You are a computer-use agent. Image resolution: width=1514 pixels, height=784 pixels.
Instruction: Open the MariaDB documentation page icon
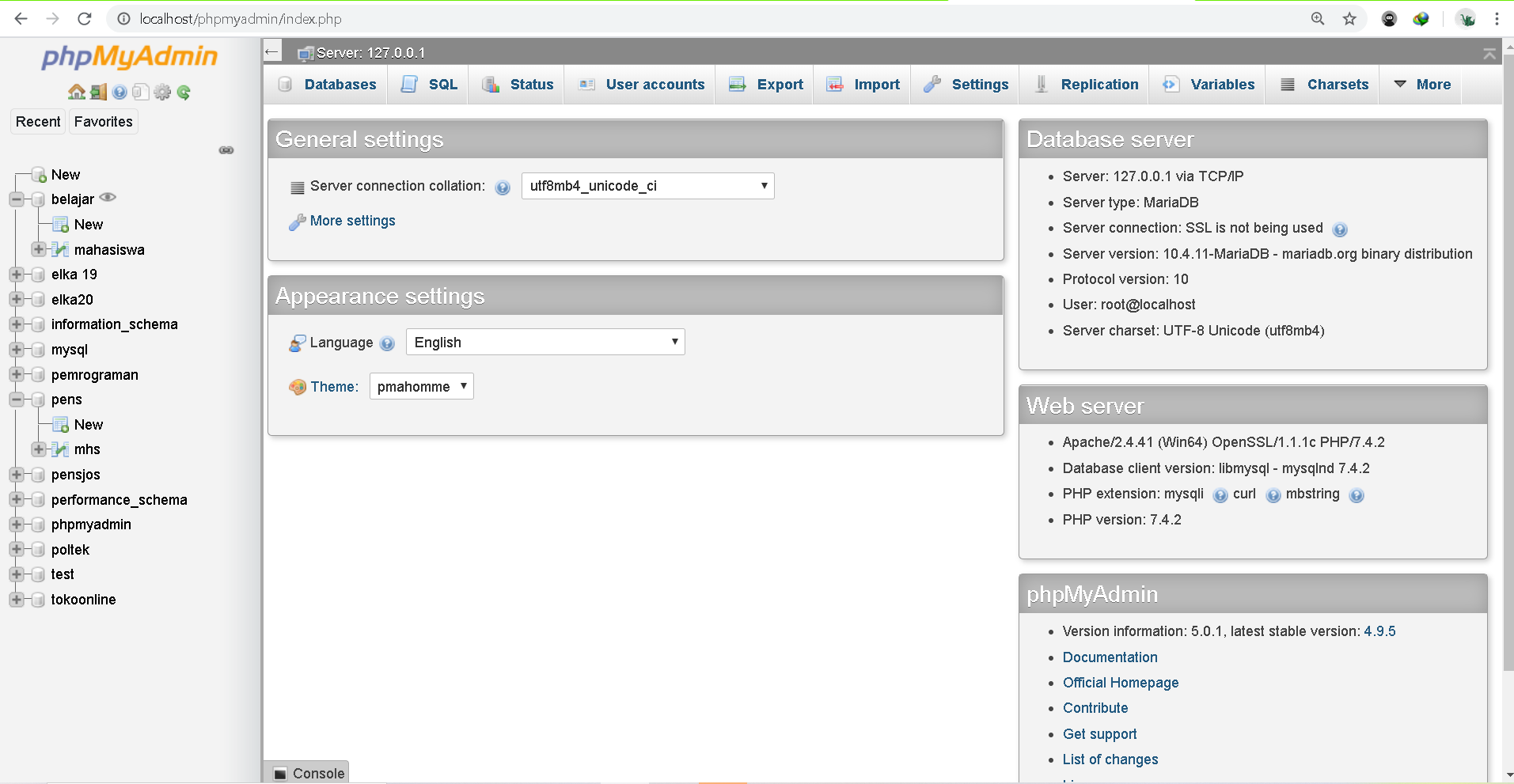pyautogui.click(x=141, y=92)
